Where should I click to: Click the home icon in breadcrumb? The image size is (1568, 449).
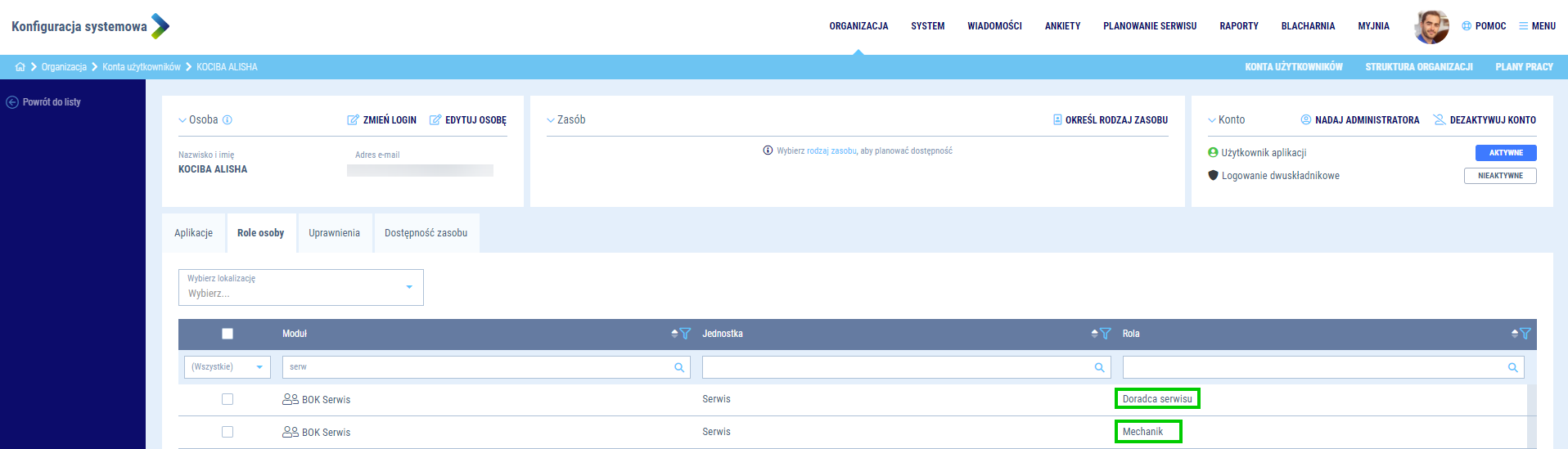[20, 67]
